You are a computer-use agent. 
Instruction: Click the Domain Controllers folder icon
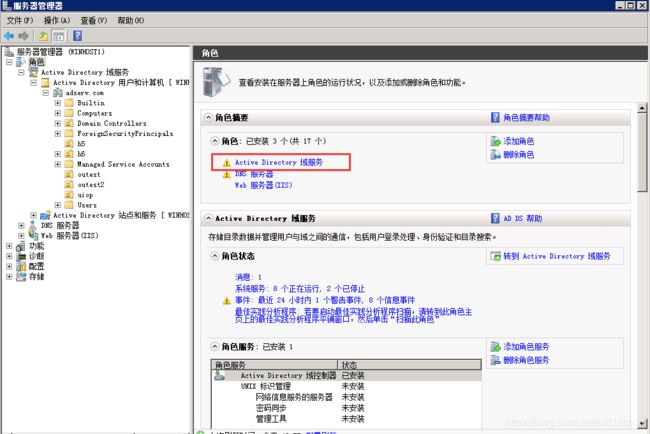(x=69, y=123)
